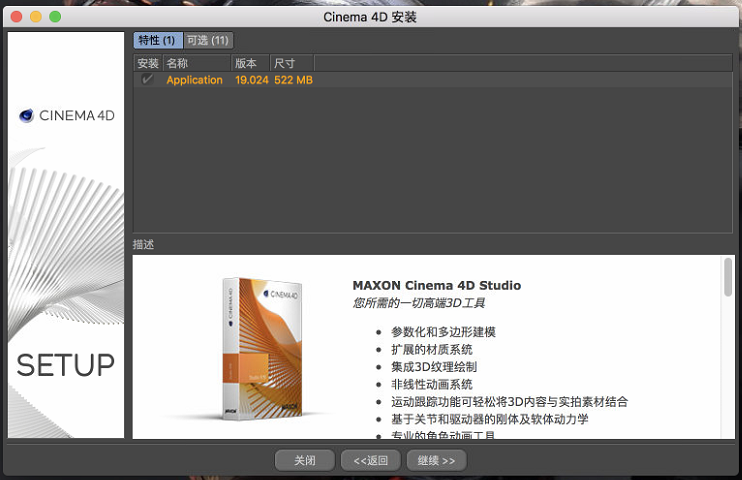The height and width of the screenshot is (480, 742).
Task: Click the 集成3D纹理绘制 bullet text
Action: point(434,367)
